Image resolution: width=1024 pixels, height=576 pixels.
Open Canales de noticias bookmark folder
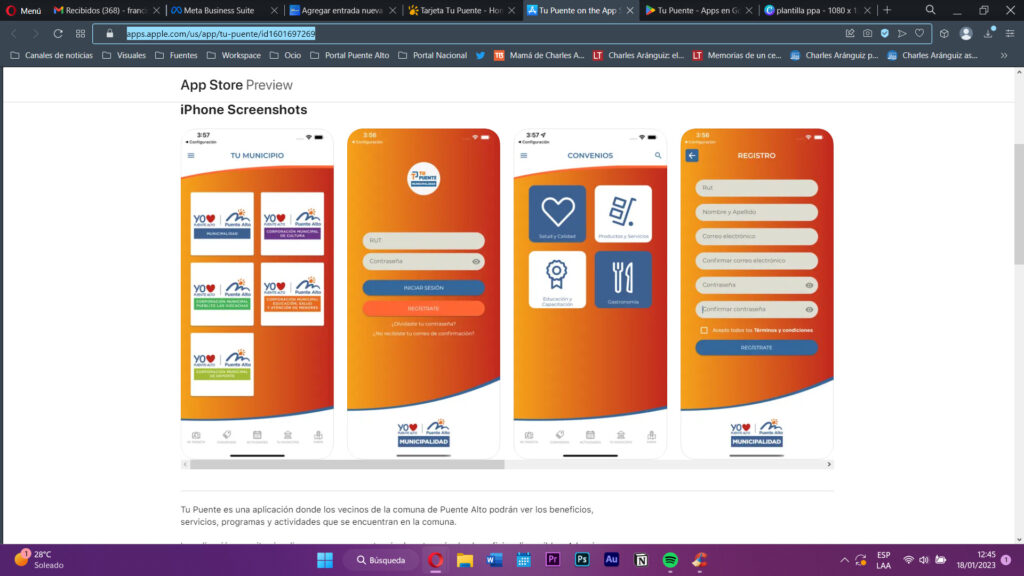coord(52,56)
